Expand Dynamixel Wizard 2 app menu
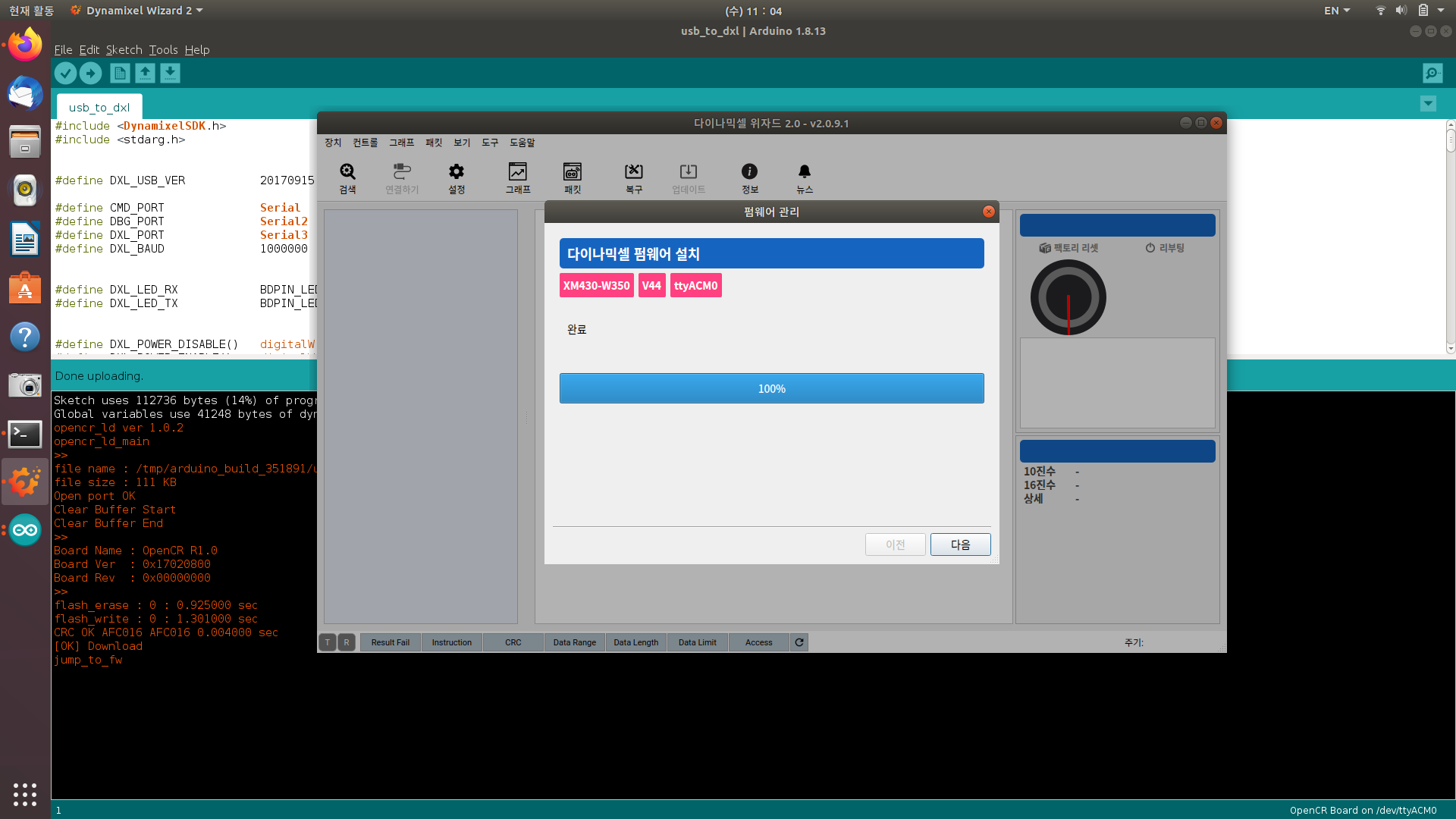This screenshot has width=1456, height=819. pos(137,11)
